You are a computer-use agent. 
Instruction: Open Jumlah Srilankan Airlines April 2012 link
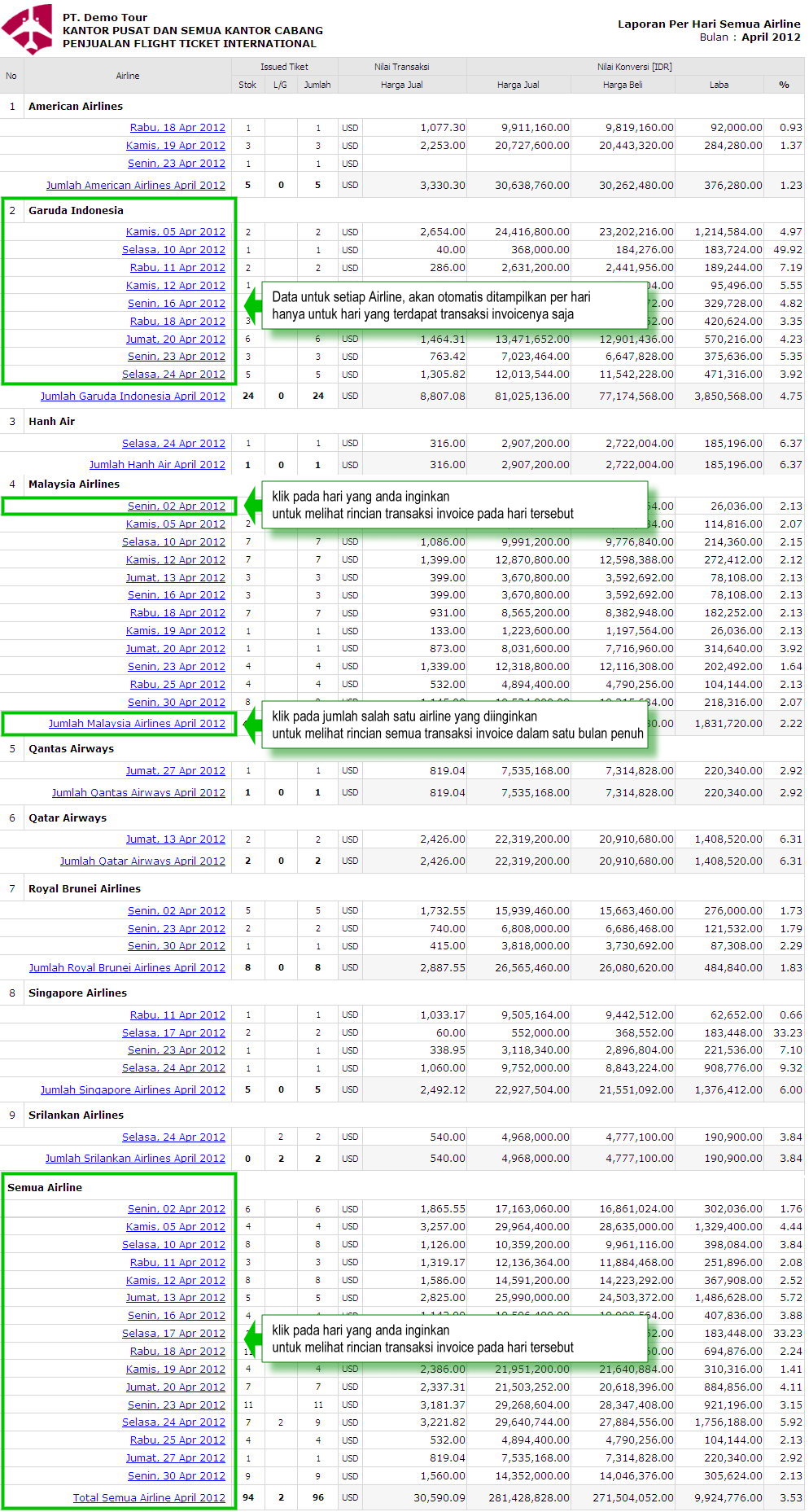[135, 1159]
